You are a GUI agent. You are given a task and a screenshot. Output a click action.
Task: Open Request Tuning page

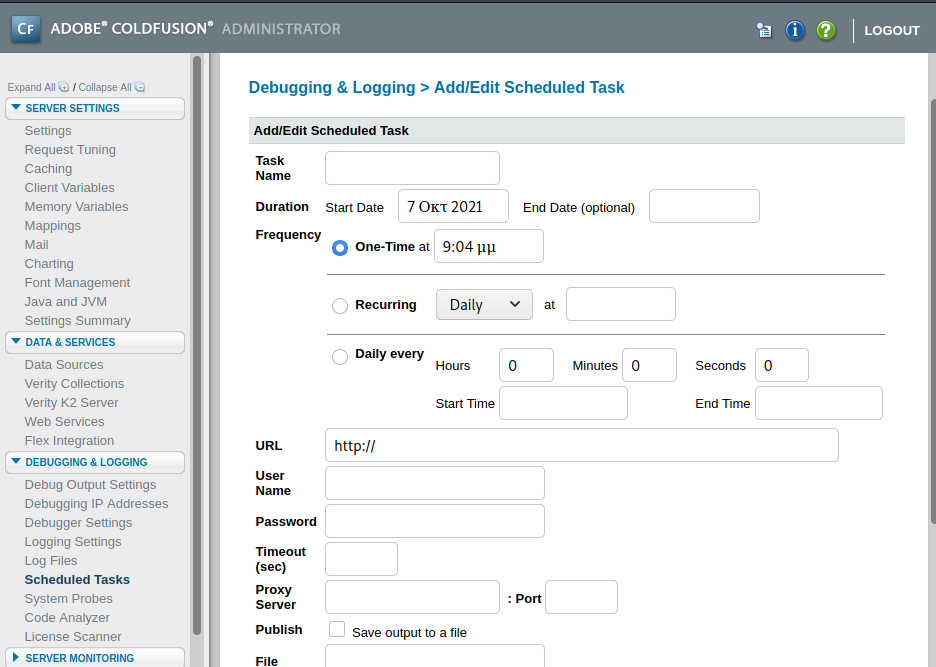pyautogui.click(x=70, y=149)
